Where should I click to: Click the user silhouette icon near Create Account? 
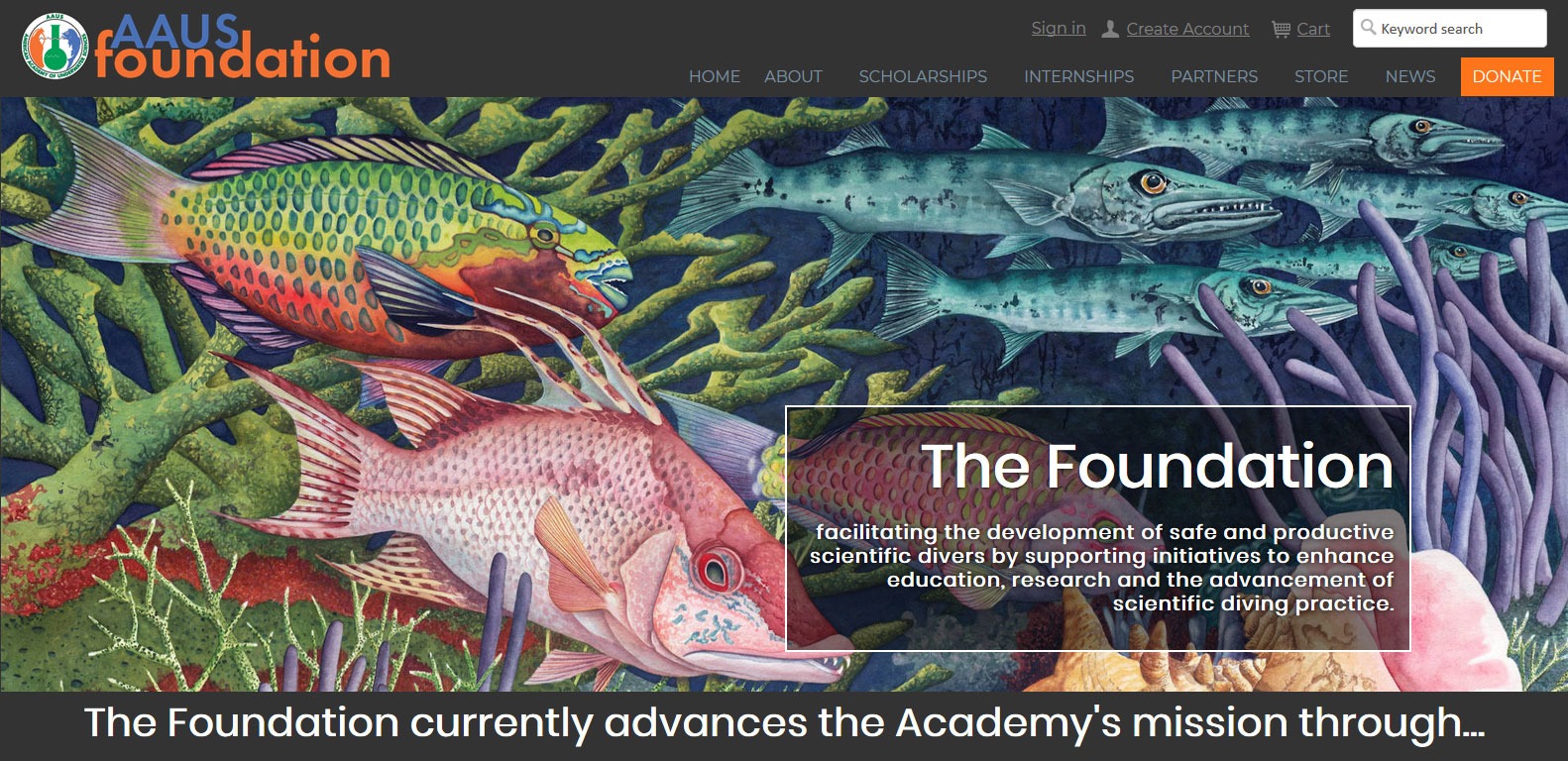coord(1111,29)
